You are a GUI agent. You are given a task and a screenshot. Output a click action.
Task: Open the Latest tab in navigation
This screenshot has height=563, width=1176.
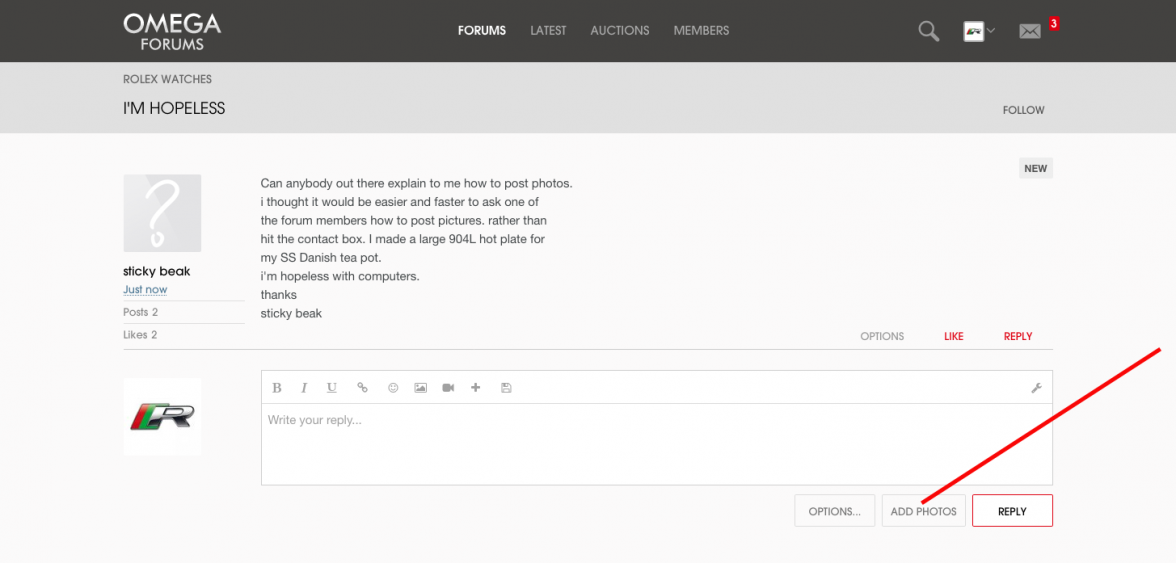click(548, 31)
